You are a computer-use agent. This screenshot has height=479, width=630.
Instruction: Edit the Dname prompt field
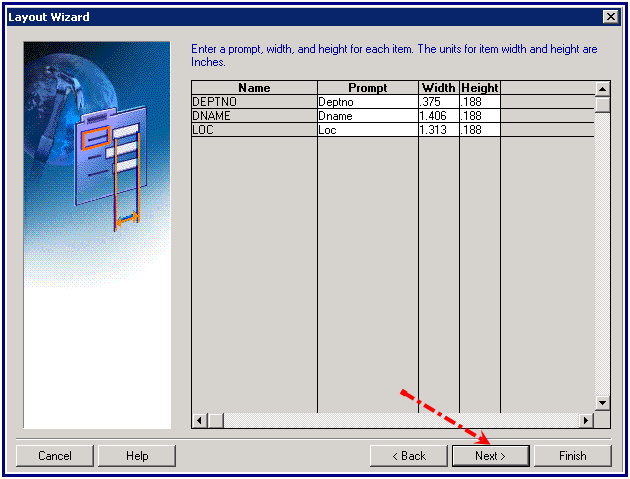368,116
